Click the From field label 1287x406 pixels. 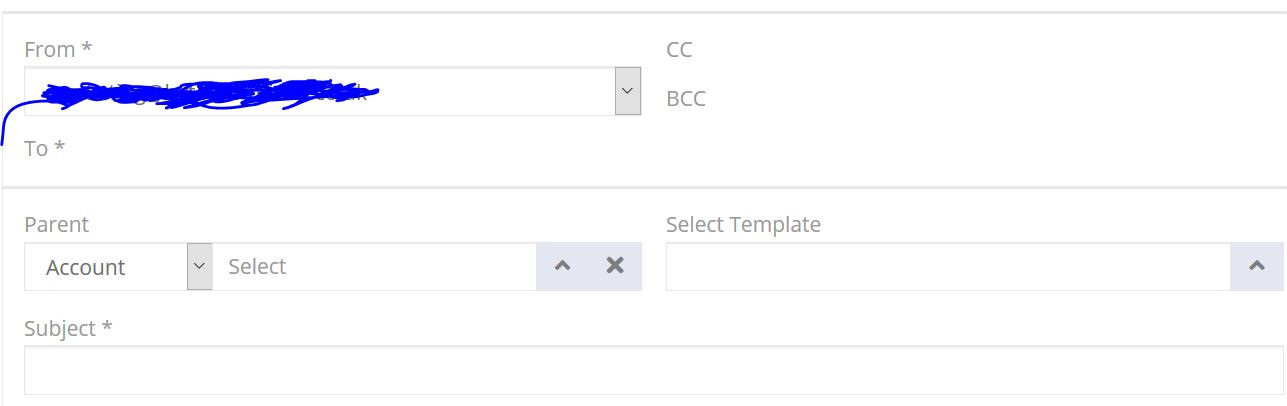(x=50, y=49)
